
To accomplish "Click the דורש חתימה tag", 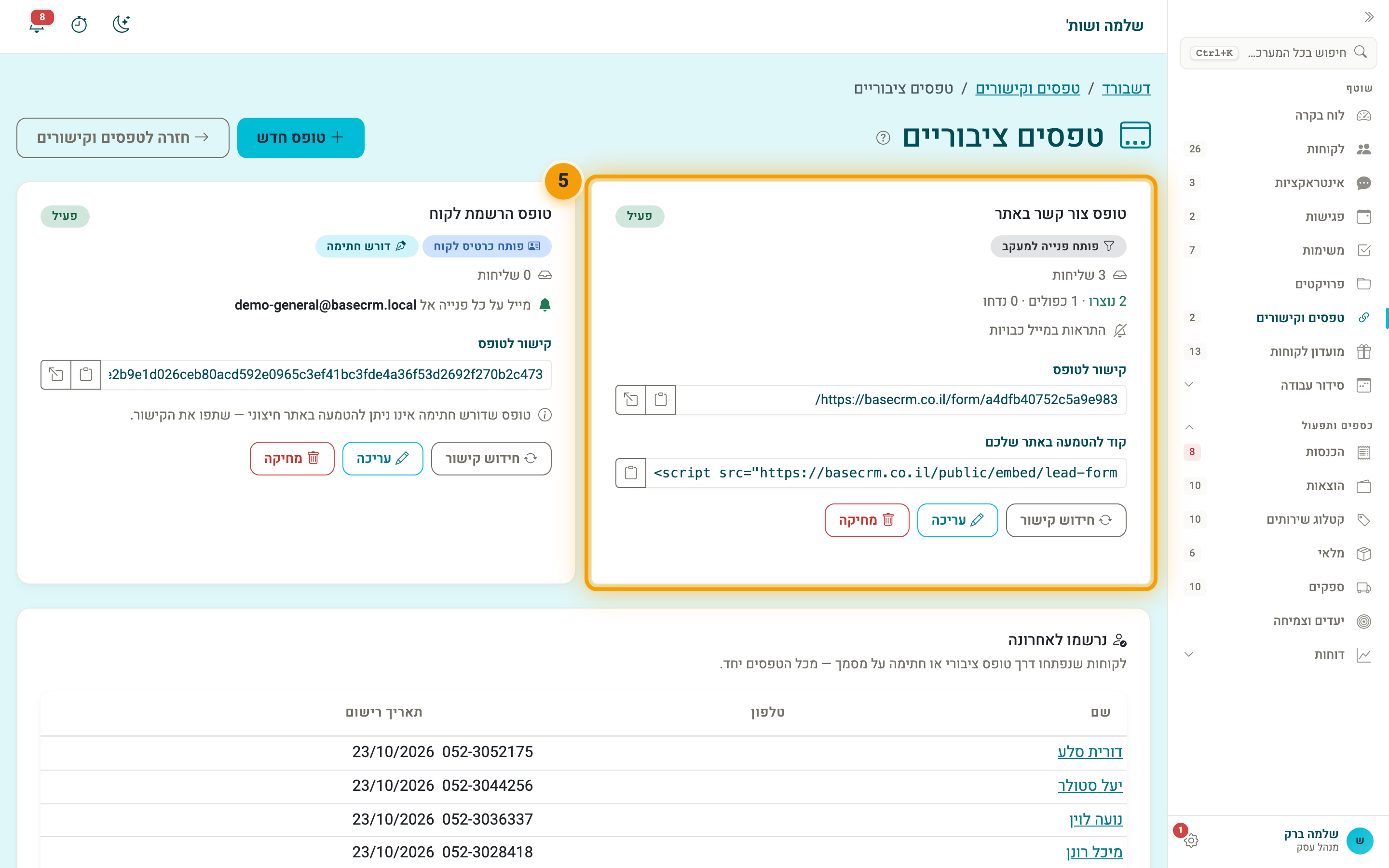I will pyautogui.click(x=366, y=246).
